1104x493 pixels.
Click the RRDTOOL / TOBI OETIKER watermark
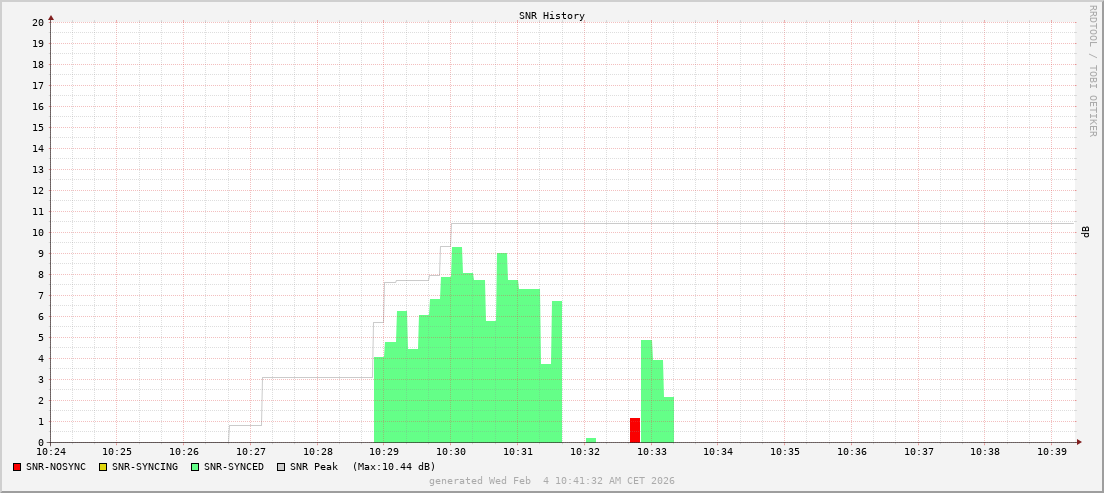coord(1092,70)
